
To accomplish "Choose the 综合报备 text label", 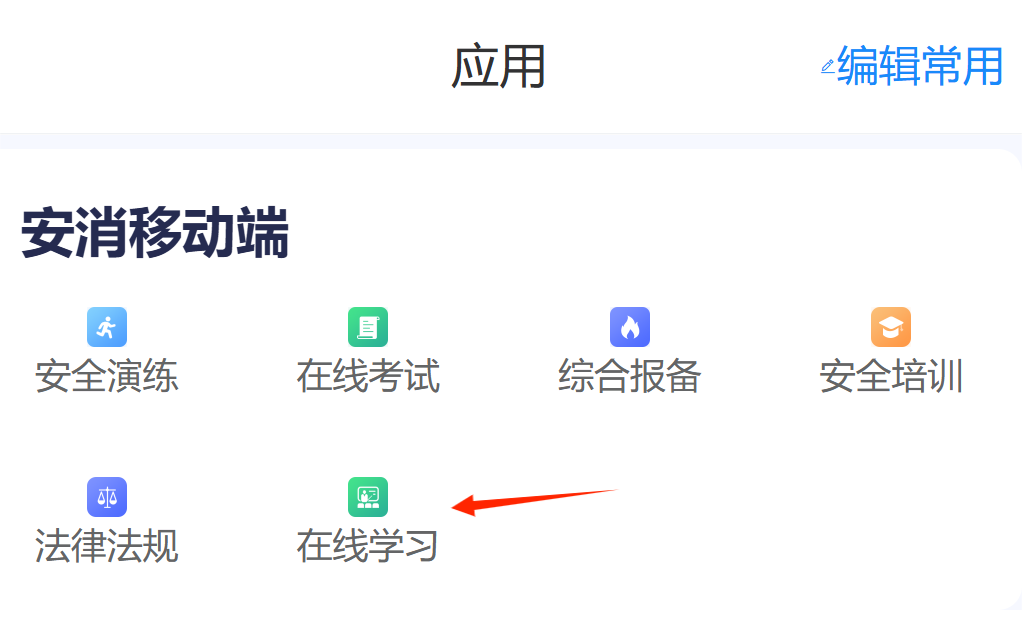I will pyautogui.click(x=630, y=376).
